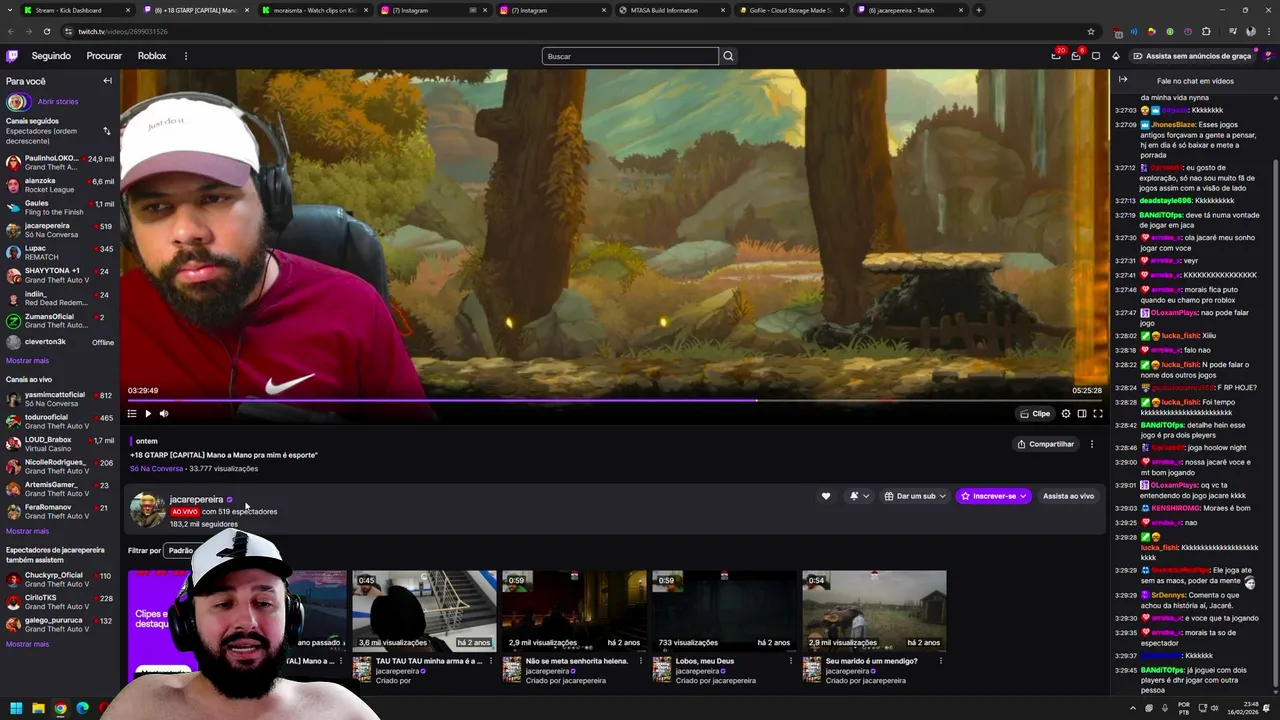Click the Twitch logo home icon
Screen dimensions: 1280x720
12,56
